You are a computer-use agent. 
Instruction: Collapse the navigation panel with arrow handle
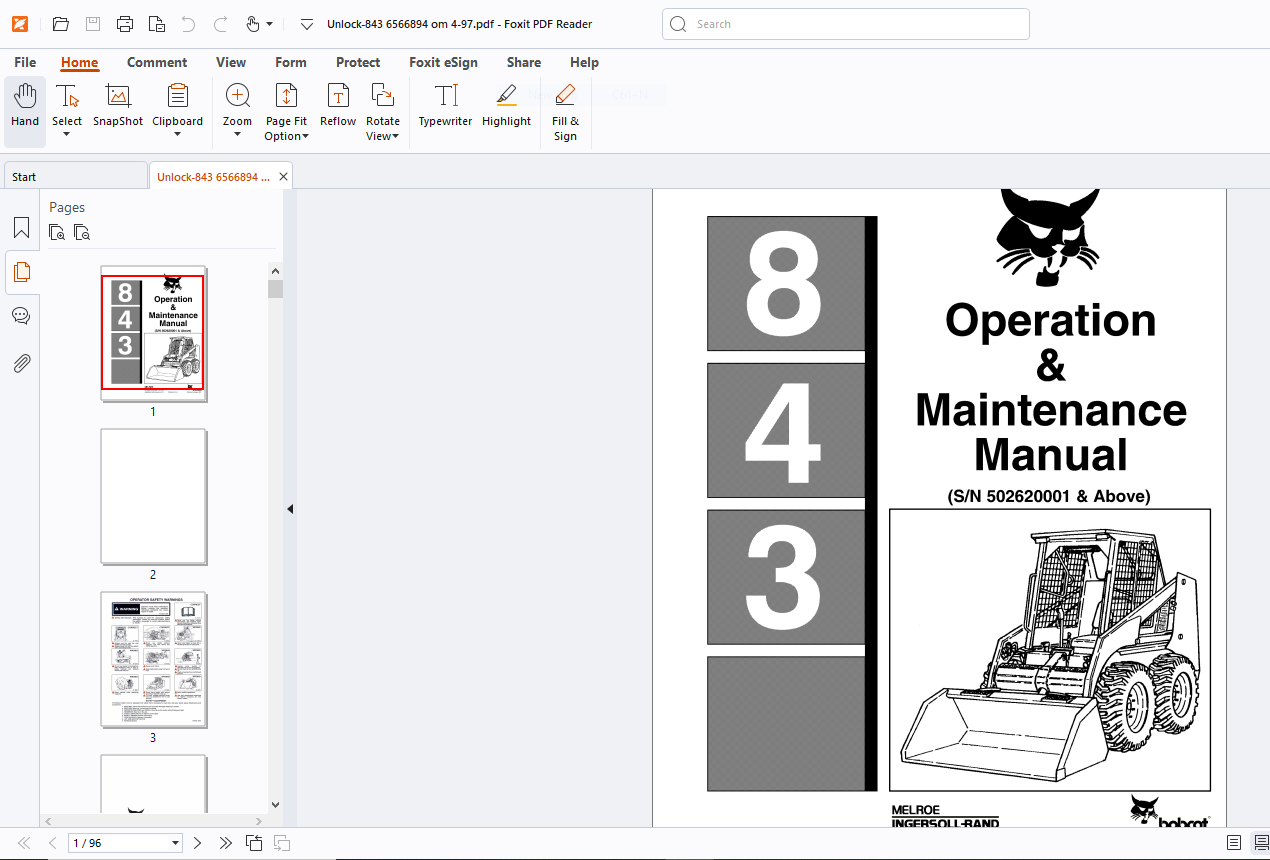click(290, 509)
